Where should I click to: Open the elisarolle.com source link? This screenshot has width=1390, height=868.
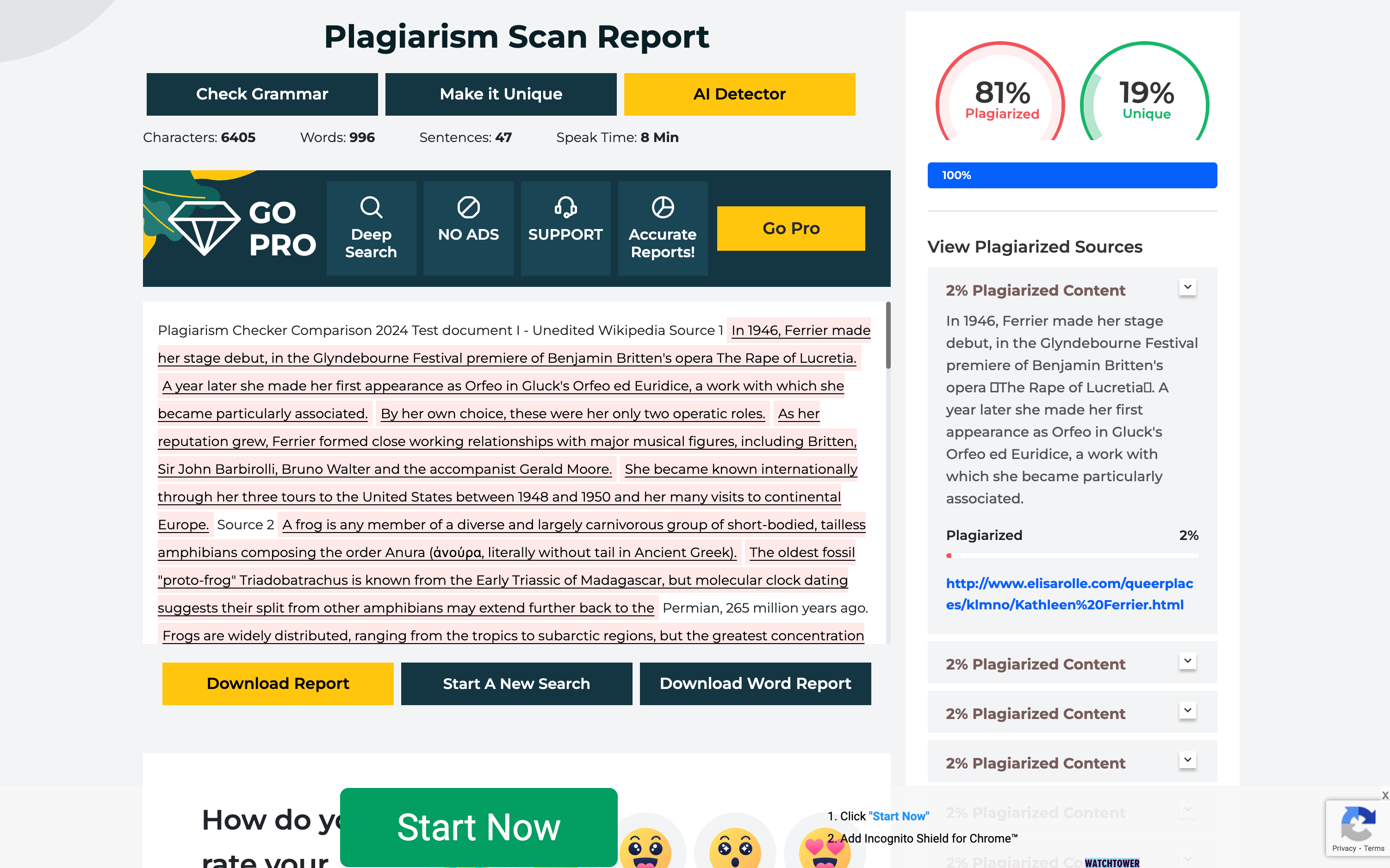click(1069, 594)
